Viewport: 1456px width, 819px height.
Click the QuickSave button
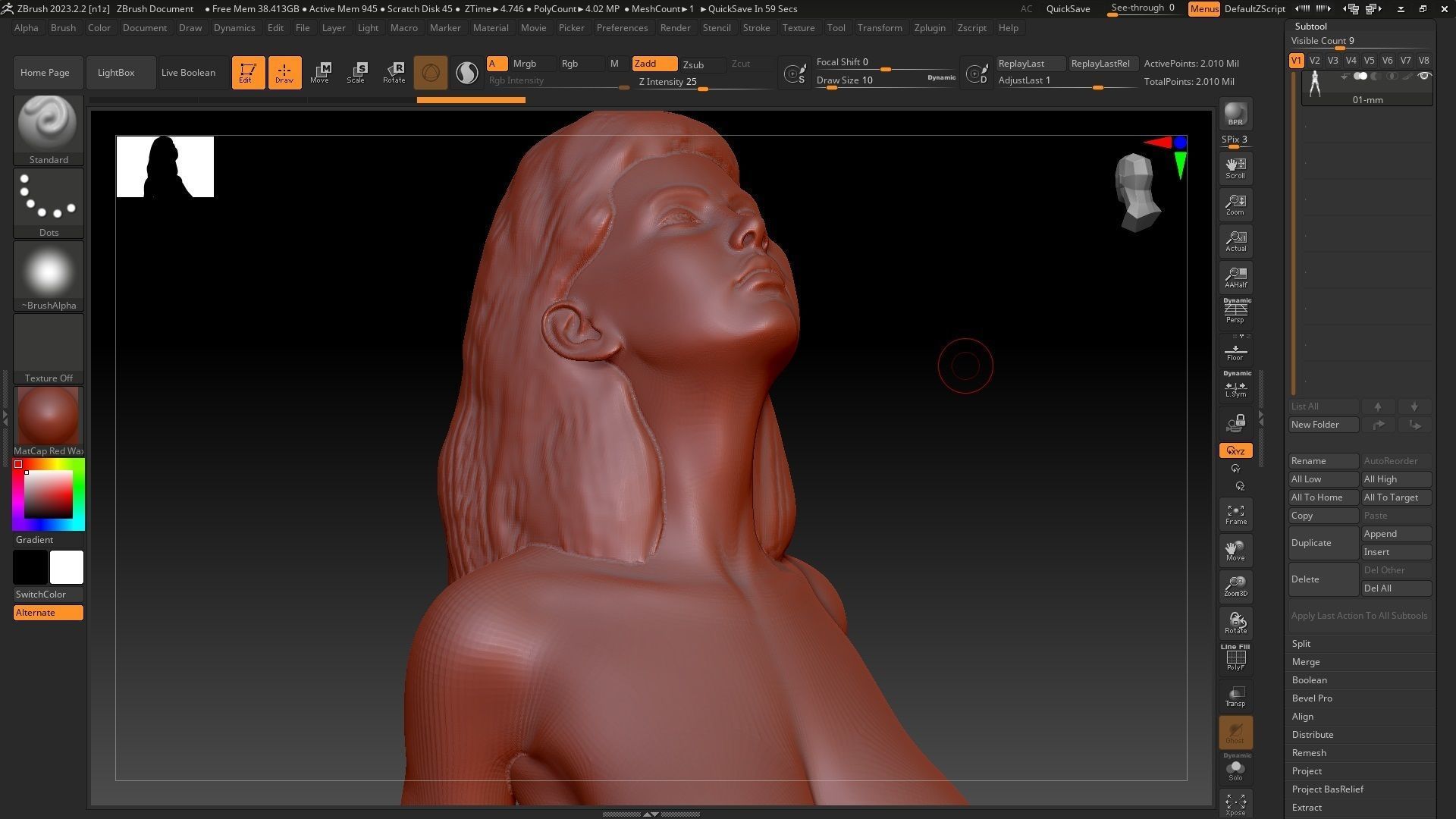[x=1068, y=9]
